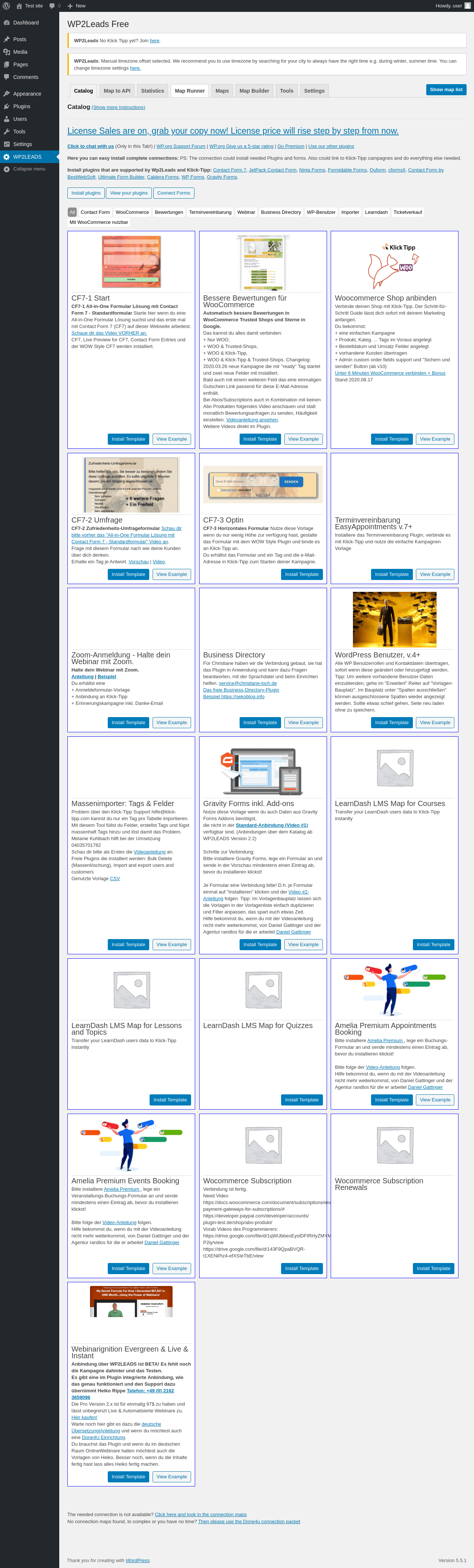The width and height of the screenshot is (474, 1568).
Task: Switch to the Catalog tab
Action: click(x=83, y=91)
